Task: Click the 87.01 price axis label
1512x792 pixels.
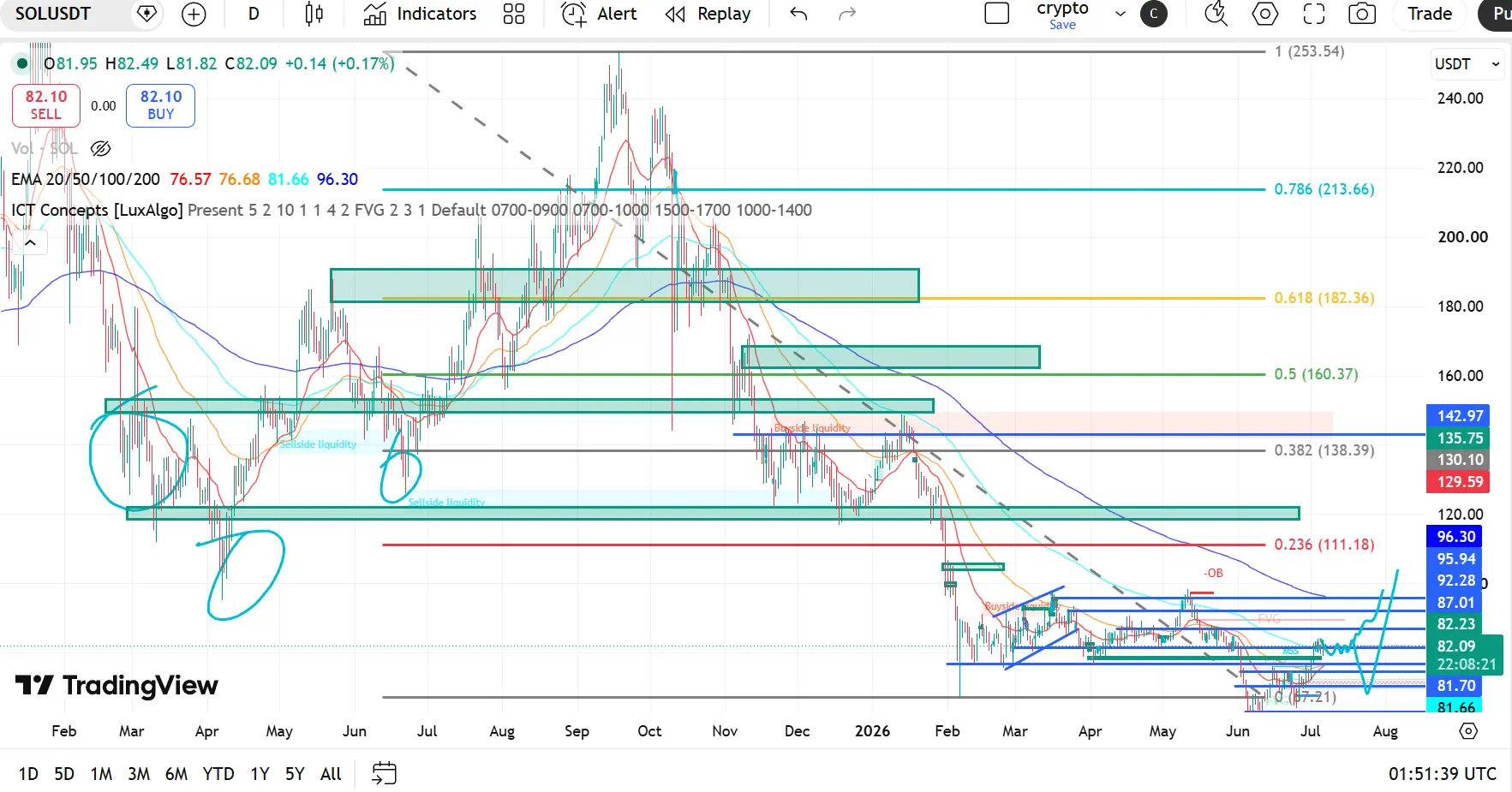Action: (x=1455, y=603)
